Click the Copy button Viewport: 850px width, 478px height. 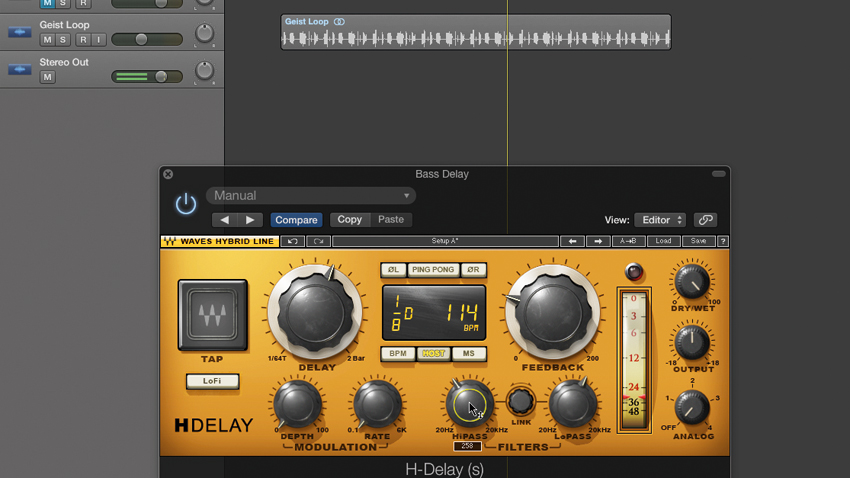coord(350,219)
